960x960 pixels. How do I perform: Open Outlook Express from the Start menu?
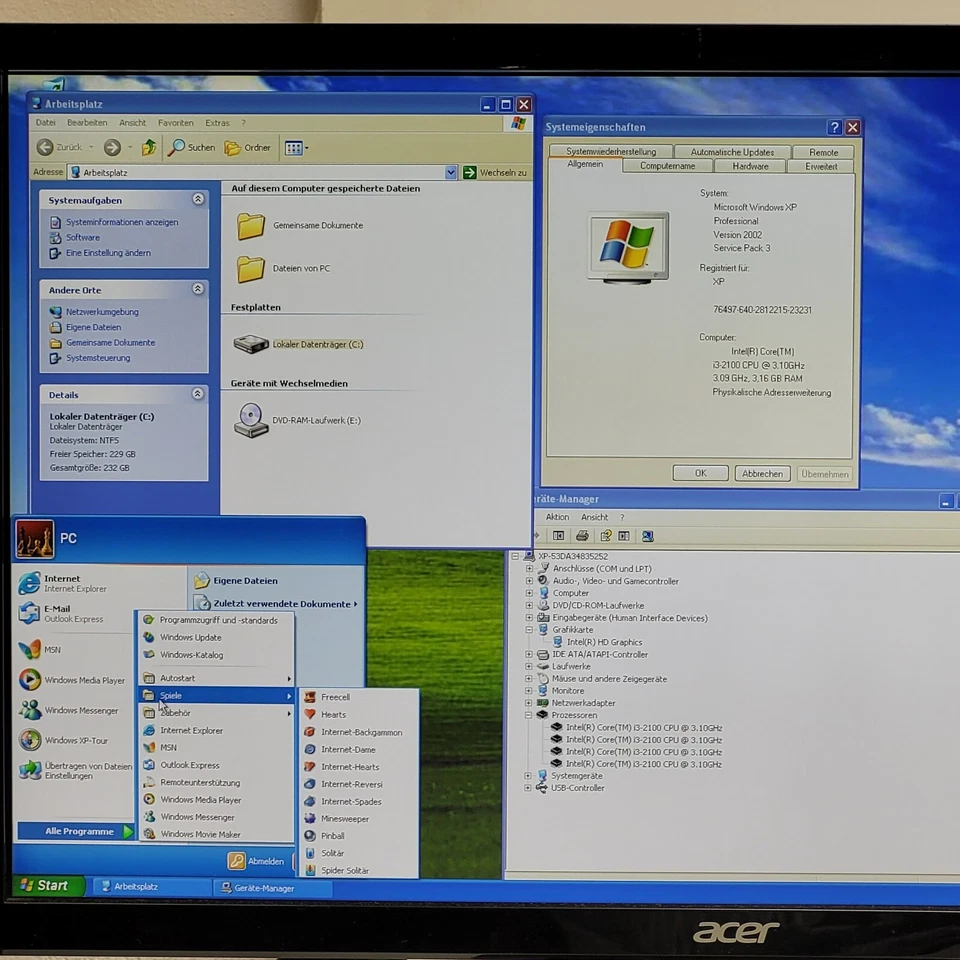192,765
